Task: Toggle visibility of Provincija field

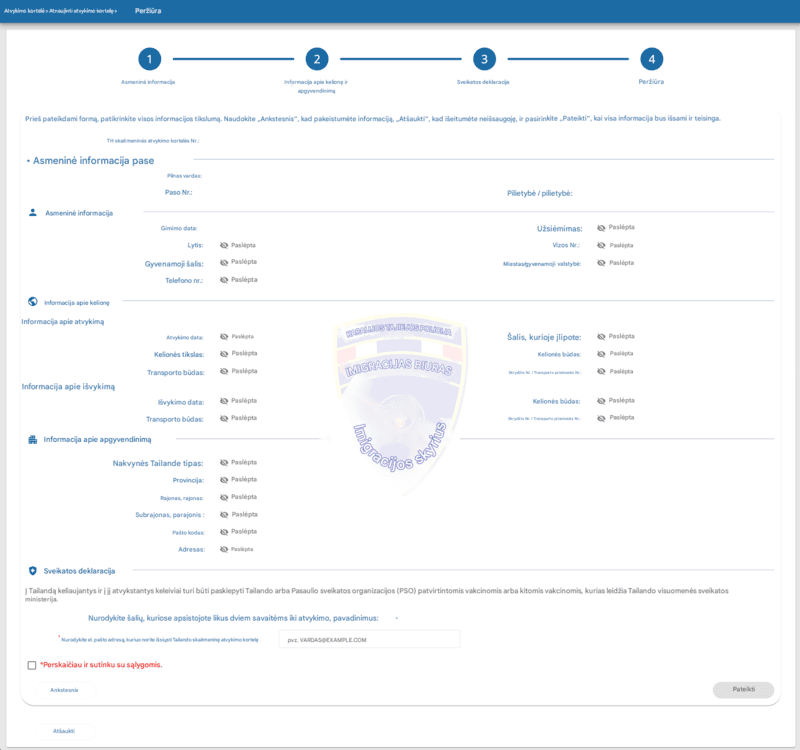Action: click(224, 480)
